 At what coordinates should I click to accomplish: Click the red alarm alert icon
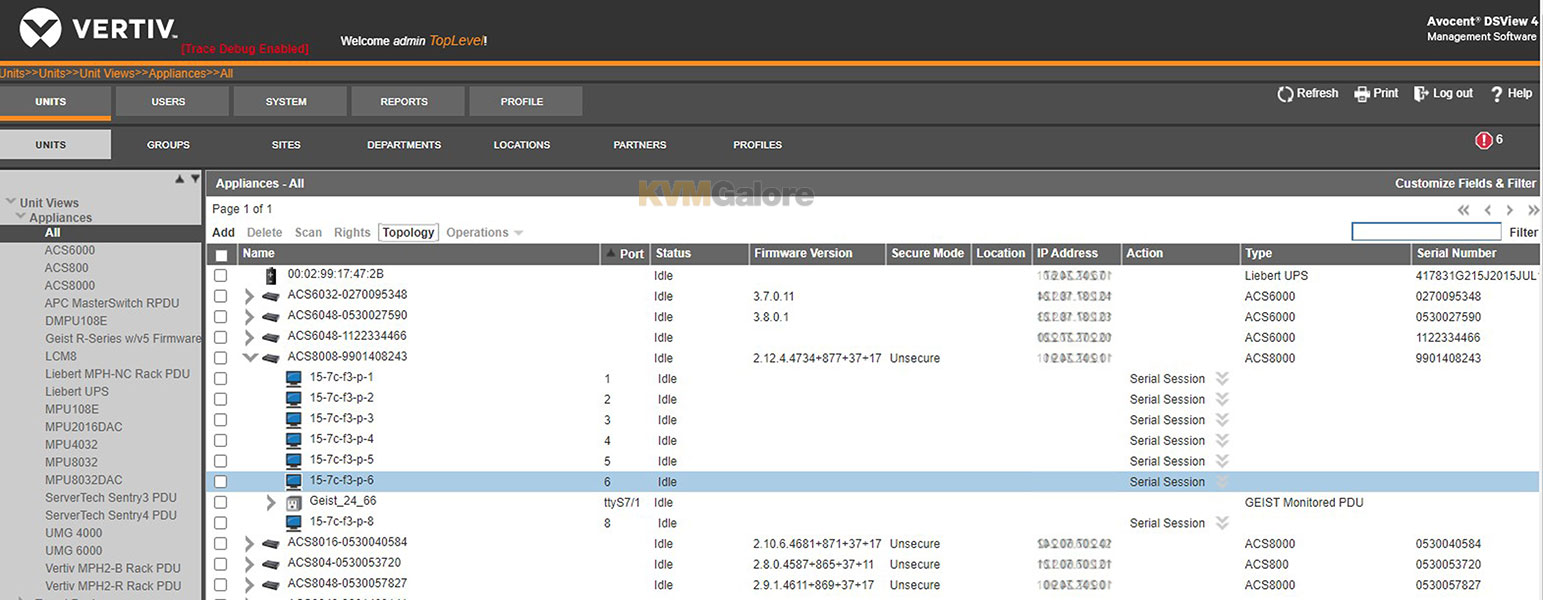1484,140
